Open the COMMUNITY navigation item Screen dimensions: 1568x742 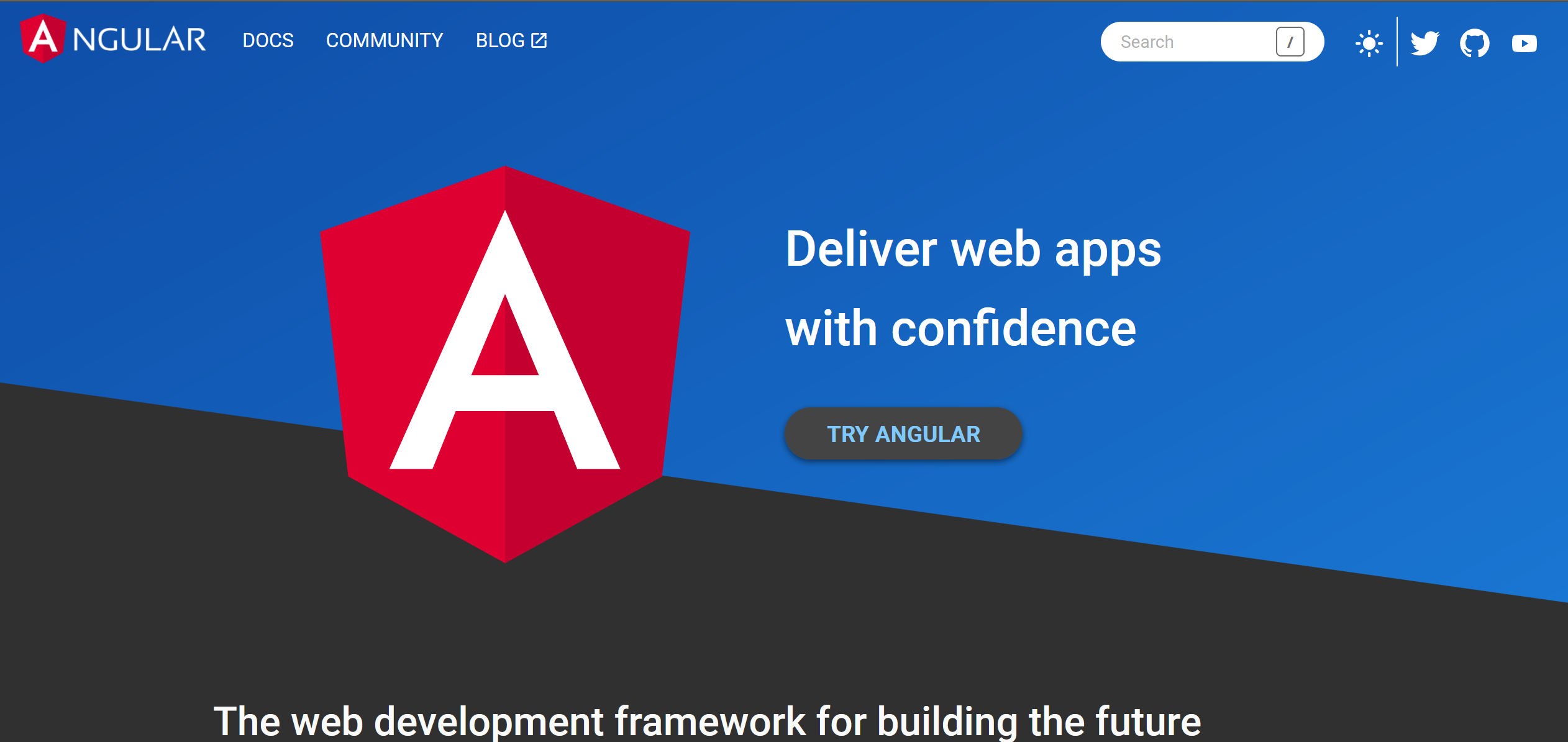coord(385,40)
